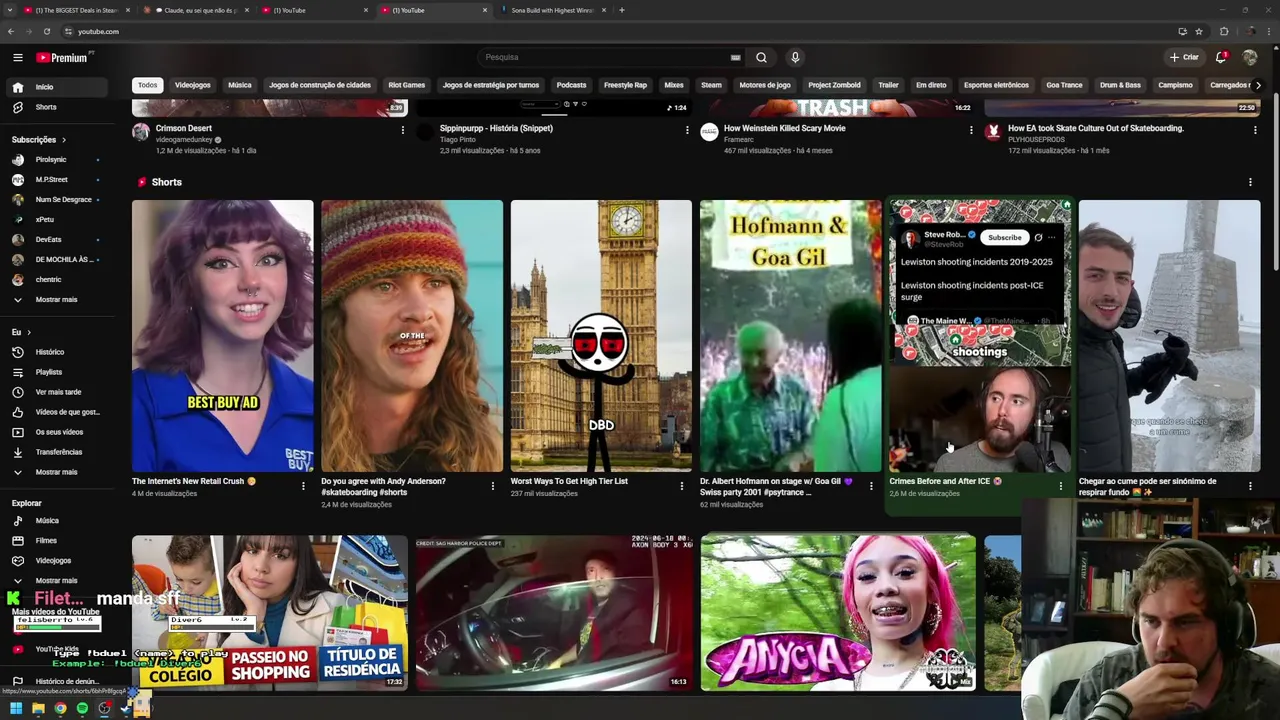The image size is (1280, 720).
Task: Start voice search with the microphone
Action: click(795, 57)
